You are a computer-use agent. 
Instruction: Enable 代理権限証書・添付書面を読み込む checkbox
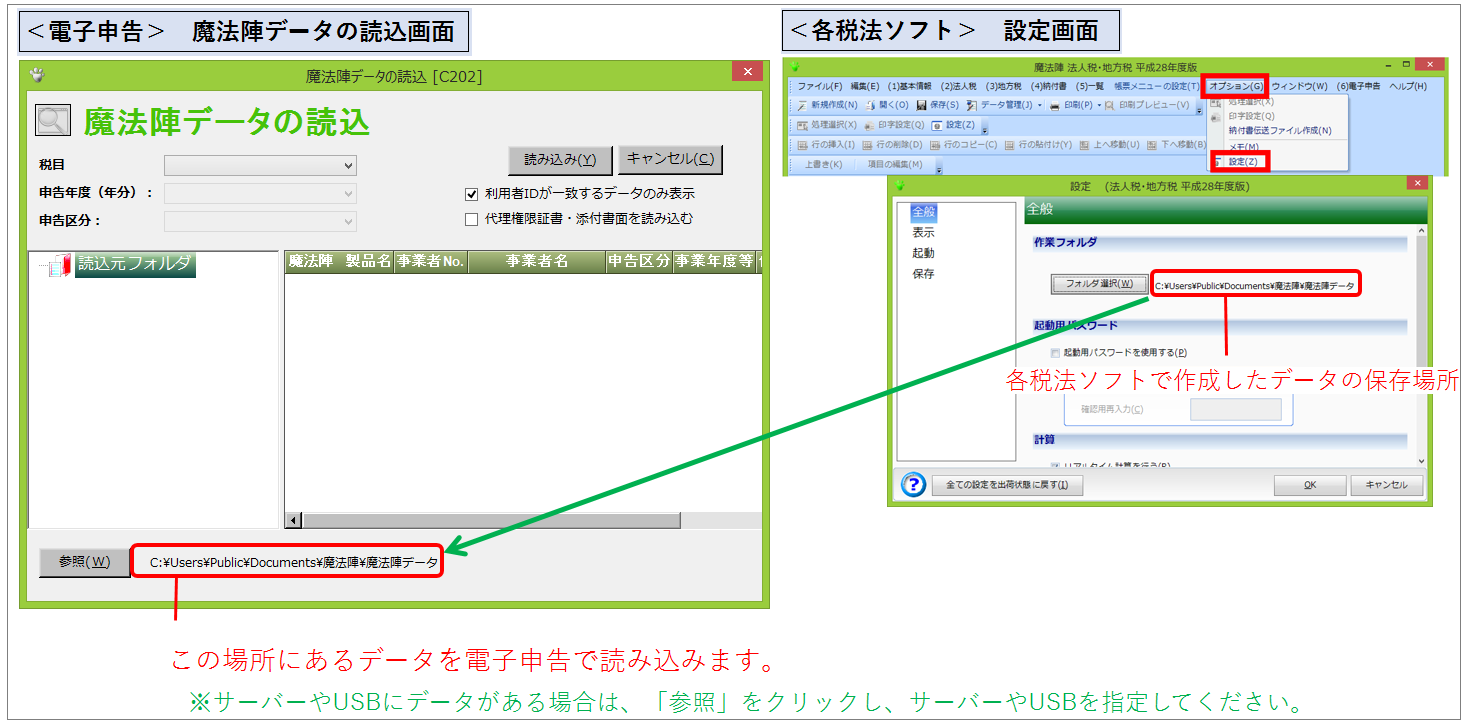472,219
